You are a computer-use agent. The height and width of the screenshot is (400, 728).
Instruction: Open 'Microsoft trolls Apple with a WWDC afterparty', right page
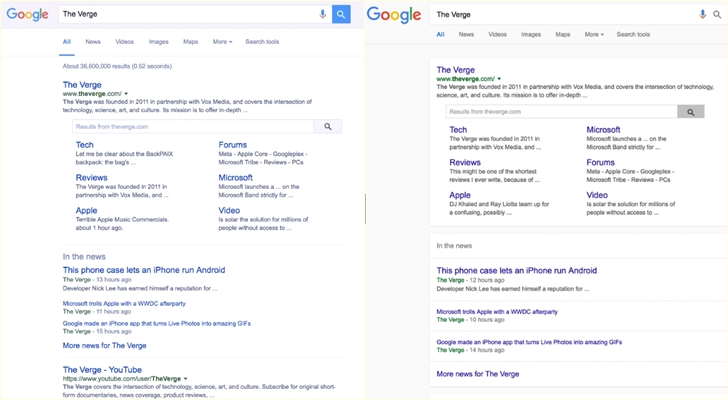pos(497,312)
